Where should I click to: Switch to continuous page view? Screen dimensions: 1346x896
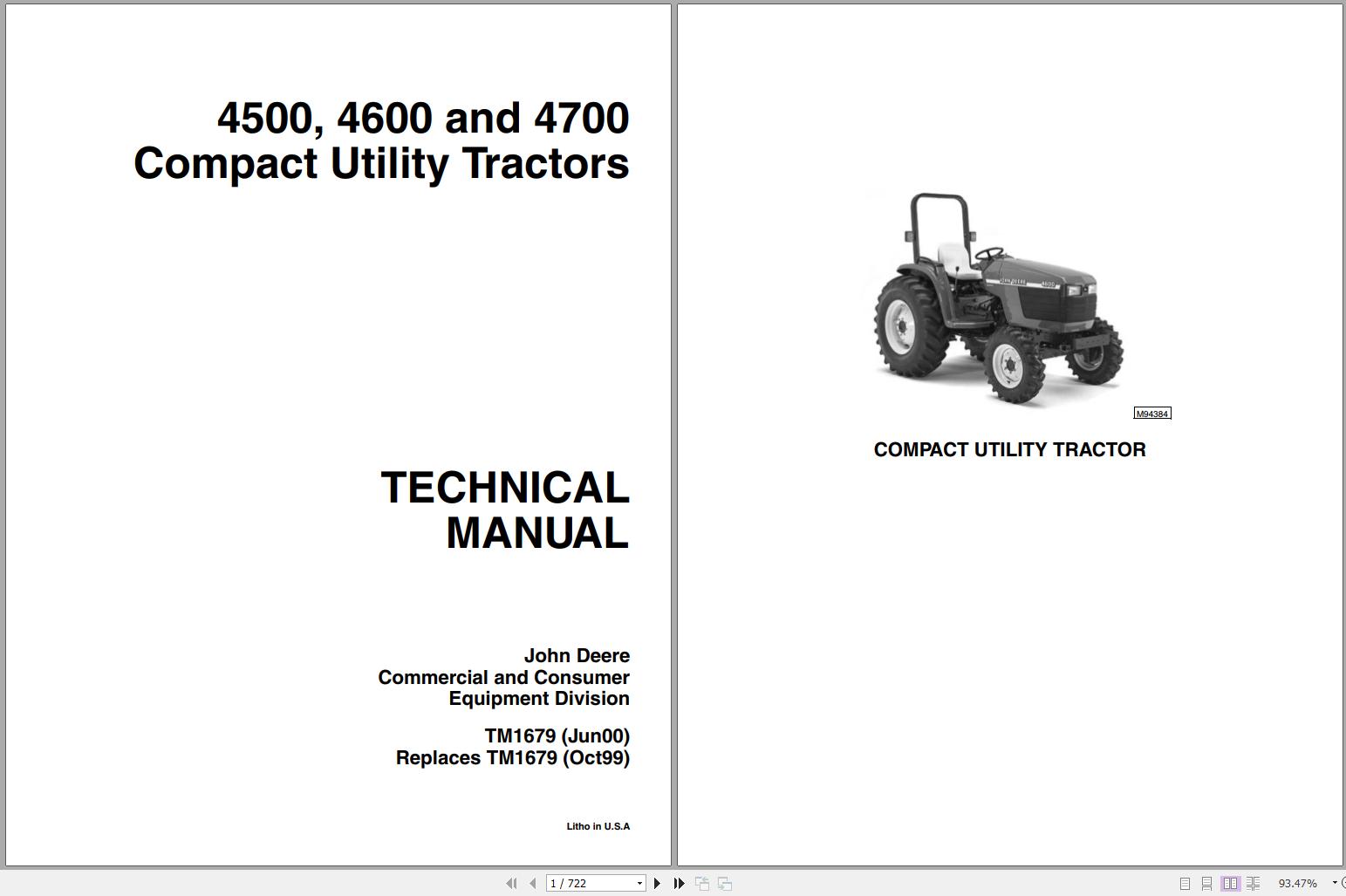[1206, 884]
